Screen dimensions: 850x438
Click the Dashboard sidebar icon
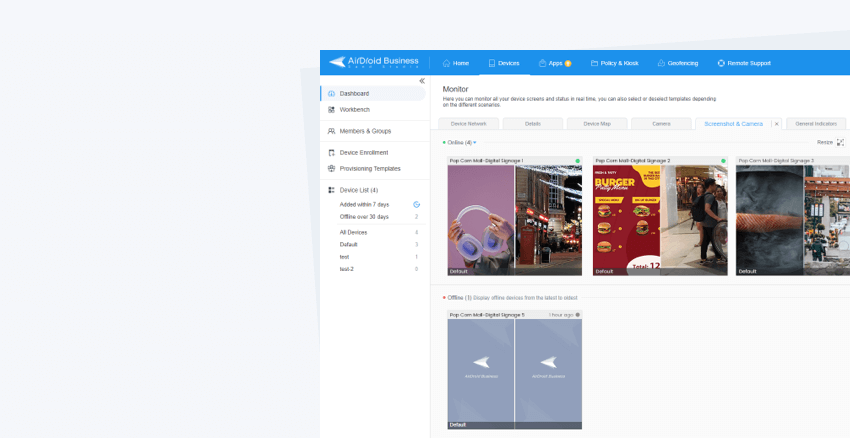tap(332, 94)
